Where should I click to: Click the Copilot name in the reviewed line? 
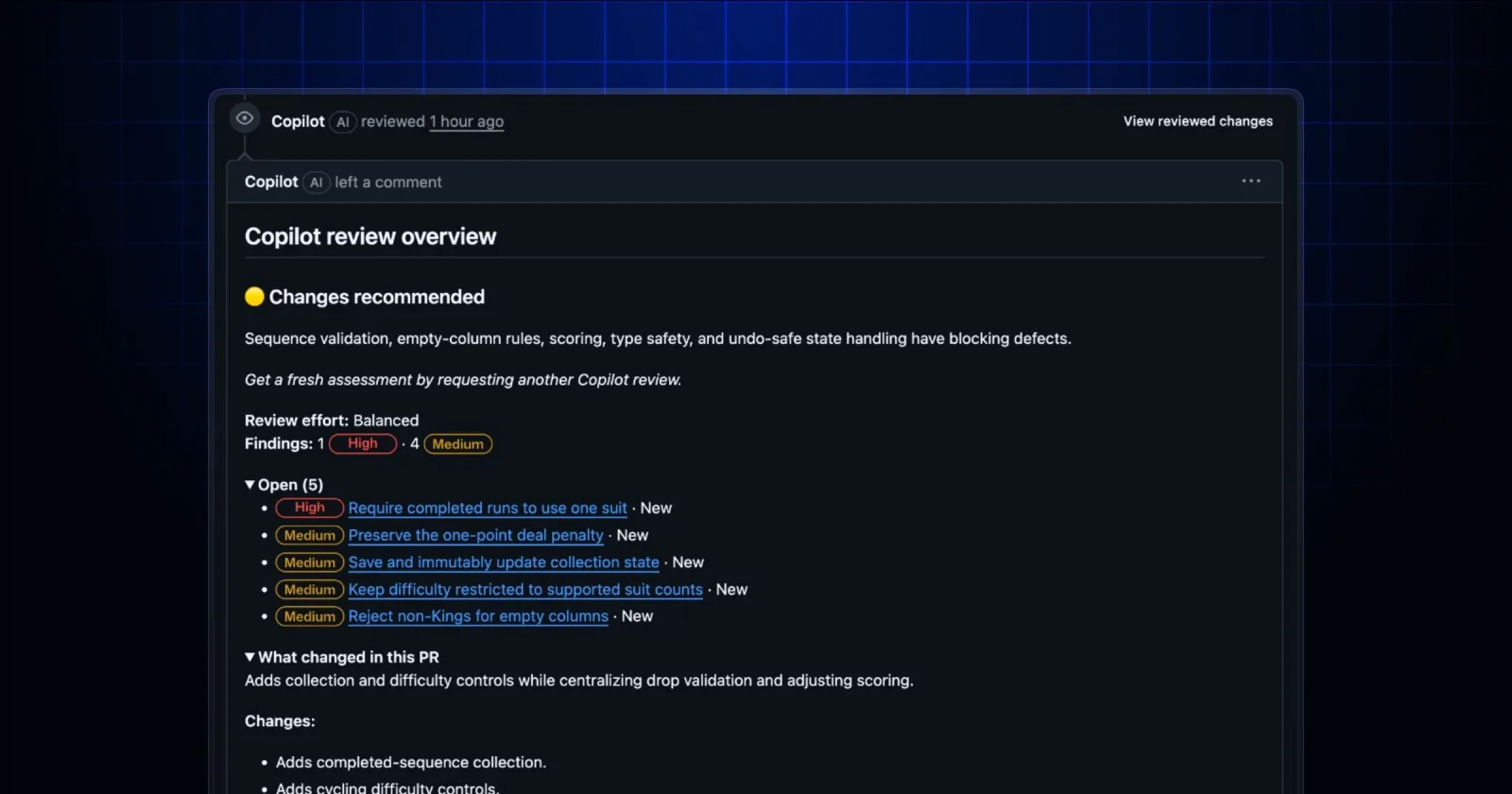(x=298, y=122)
